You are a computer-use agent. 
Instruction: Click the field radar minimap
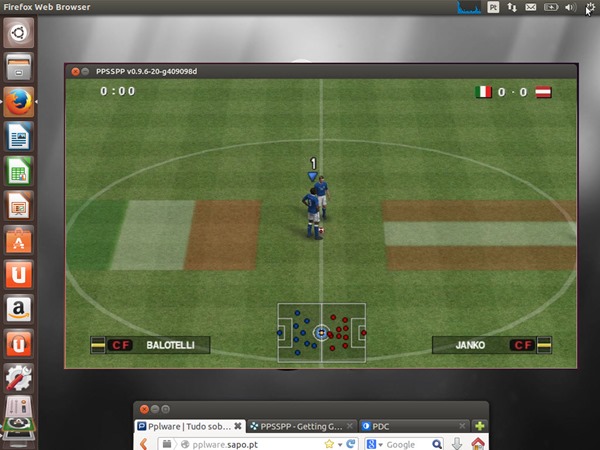click(x=321, y=333)
